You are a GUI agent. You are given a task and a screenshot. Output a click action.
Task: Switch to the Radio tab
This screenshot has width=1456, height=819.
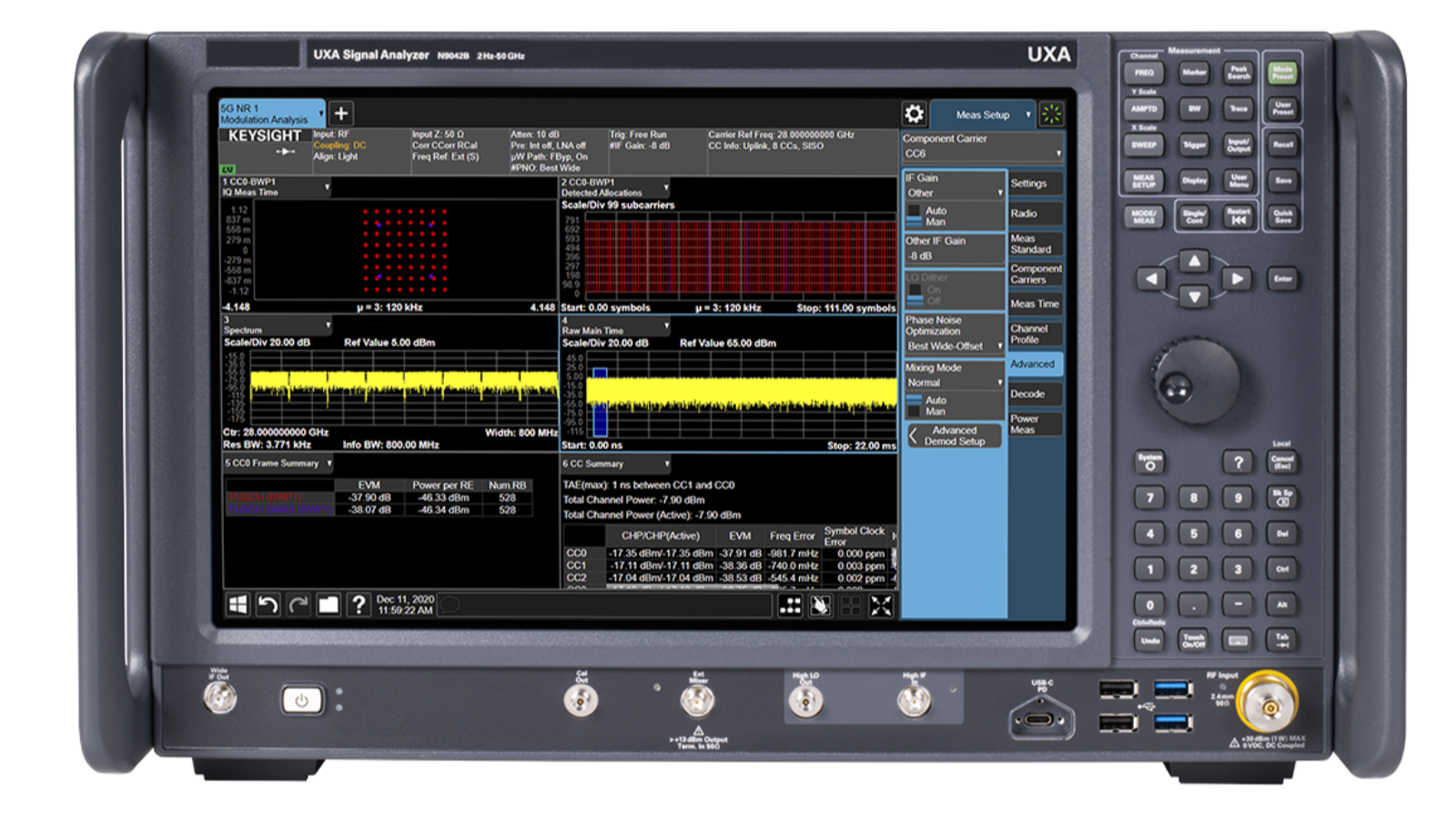(x=1035, y=213)
